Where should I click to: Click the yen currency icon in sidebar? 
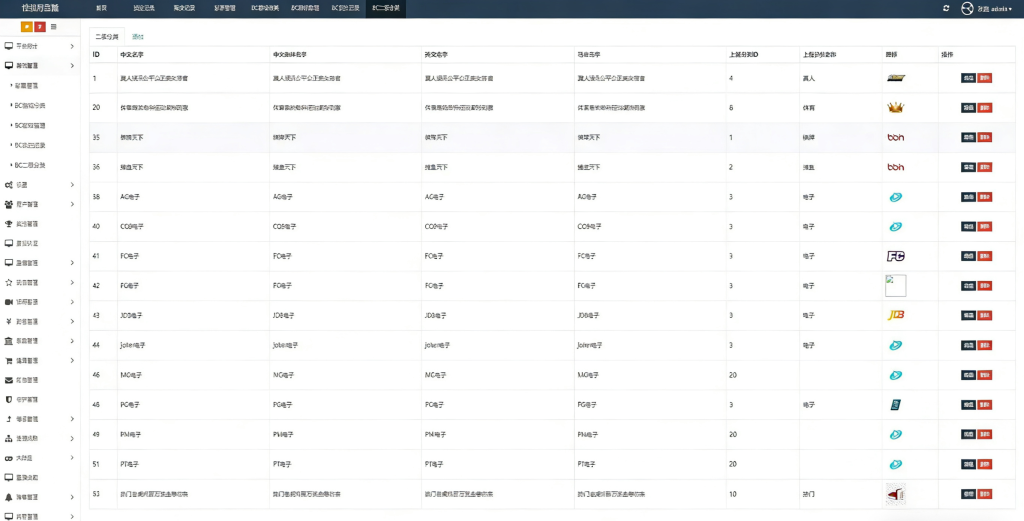(x=8, y=321)
